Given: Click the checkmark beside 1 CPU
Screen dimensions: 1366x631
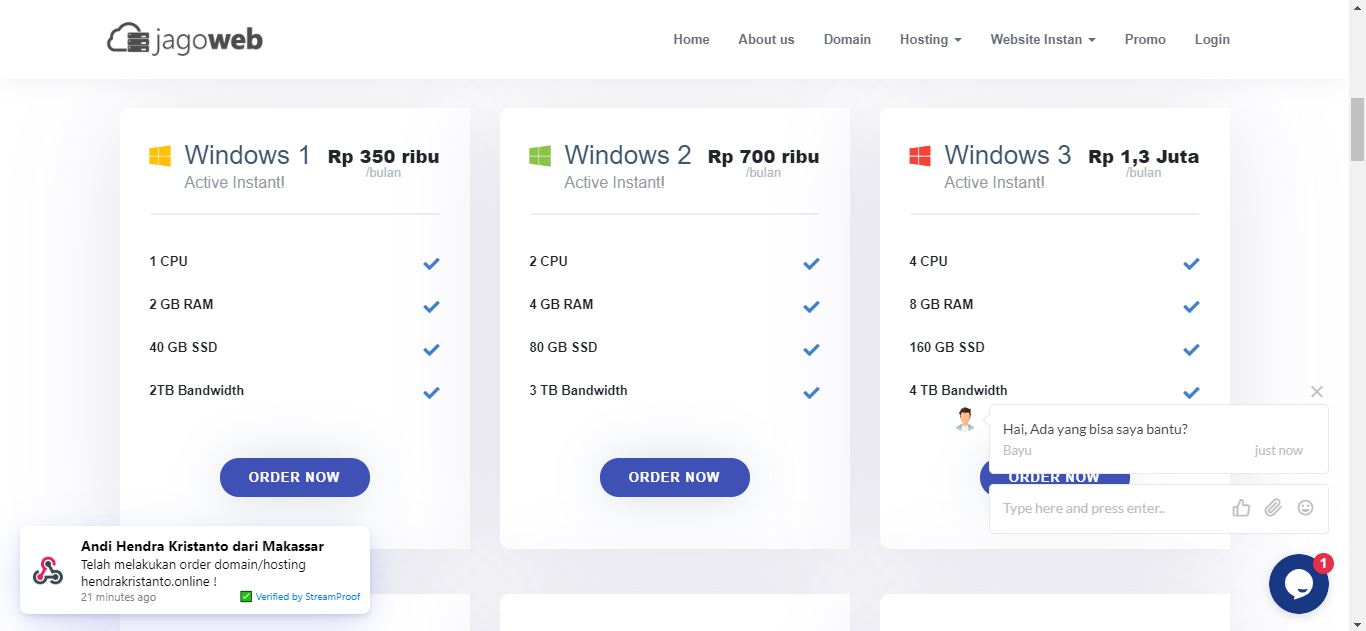Looking at the screenshot, I should point(431,264).
